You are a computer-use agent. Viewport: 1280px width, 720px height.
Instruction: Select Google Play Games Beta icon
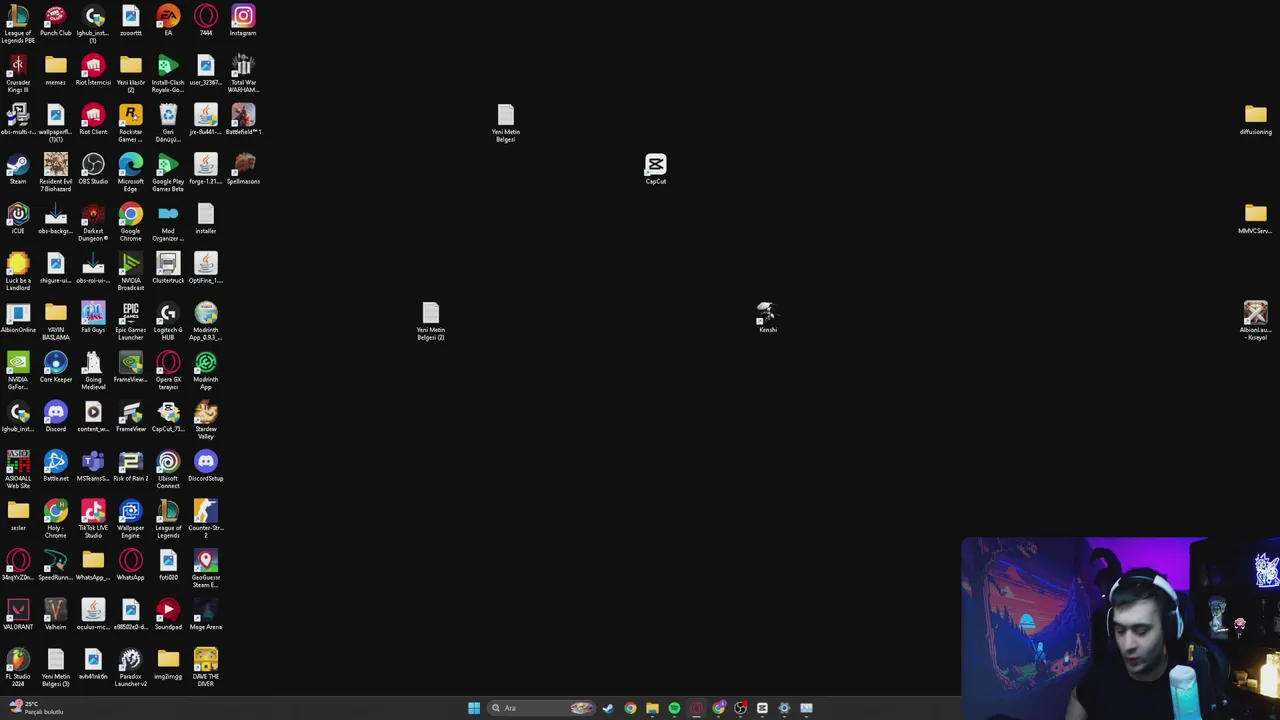point(168,173)
